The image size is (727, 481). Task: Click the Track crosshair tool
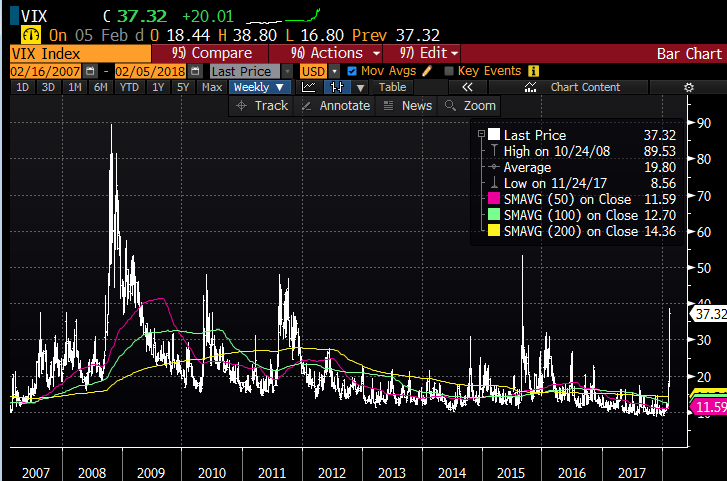pyautogui.click(x=262, y=105)
